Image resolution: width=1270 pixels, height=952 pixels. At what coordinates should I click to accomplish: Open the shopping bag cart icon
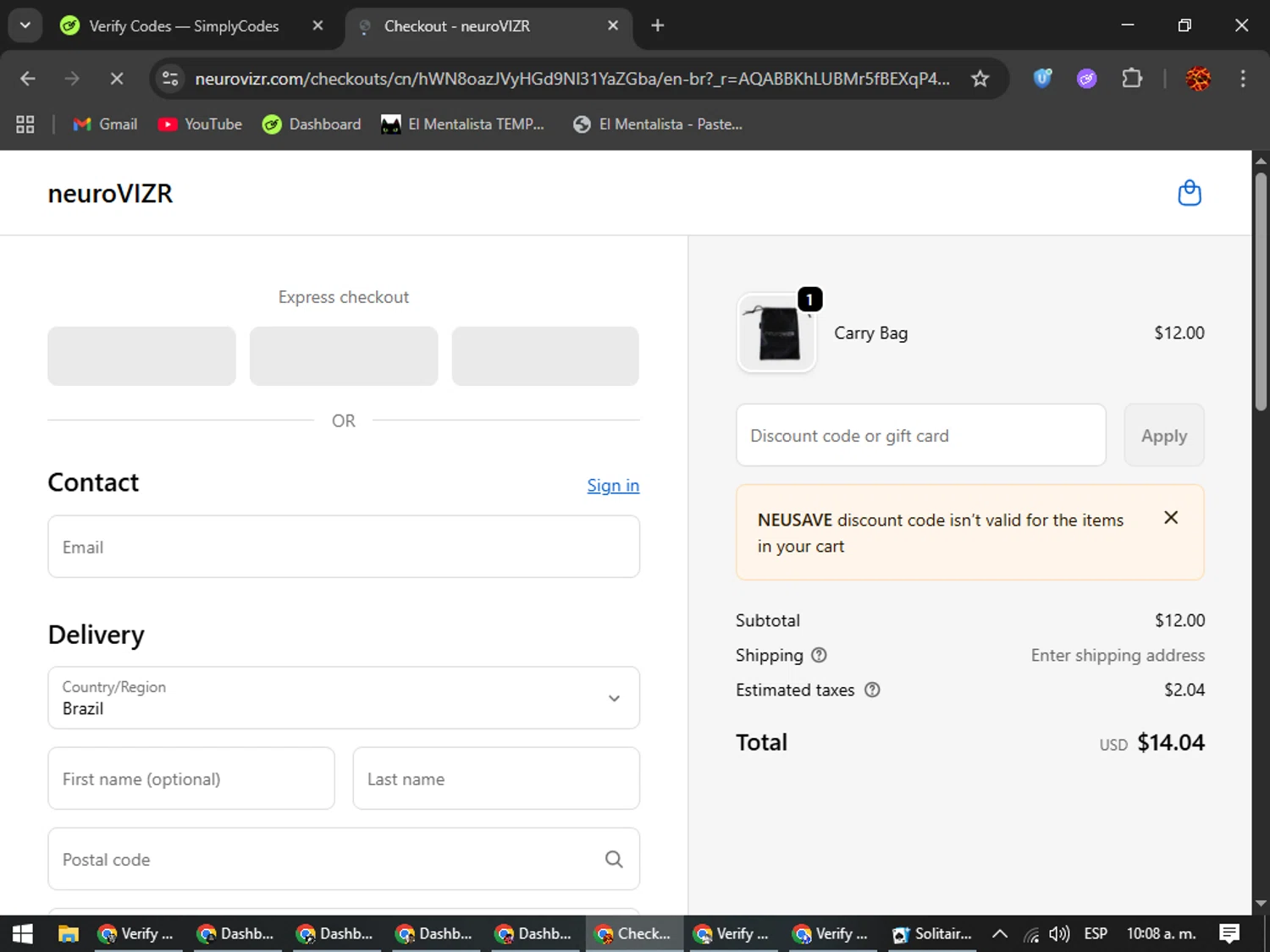tap(1190, 193)
